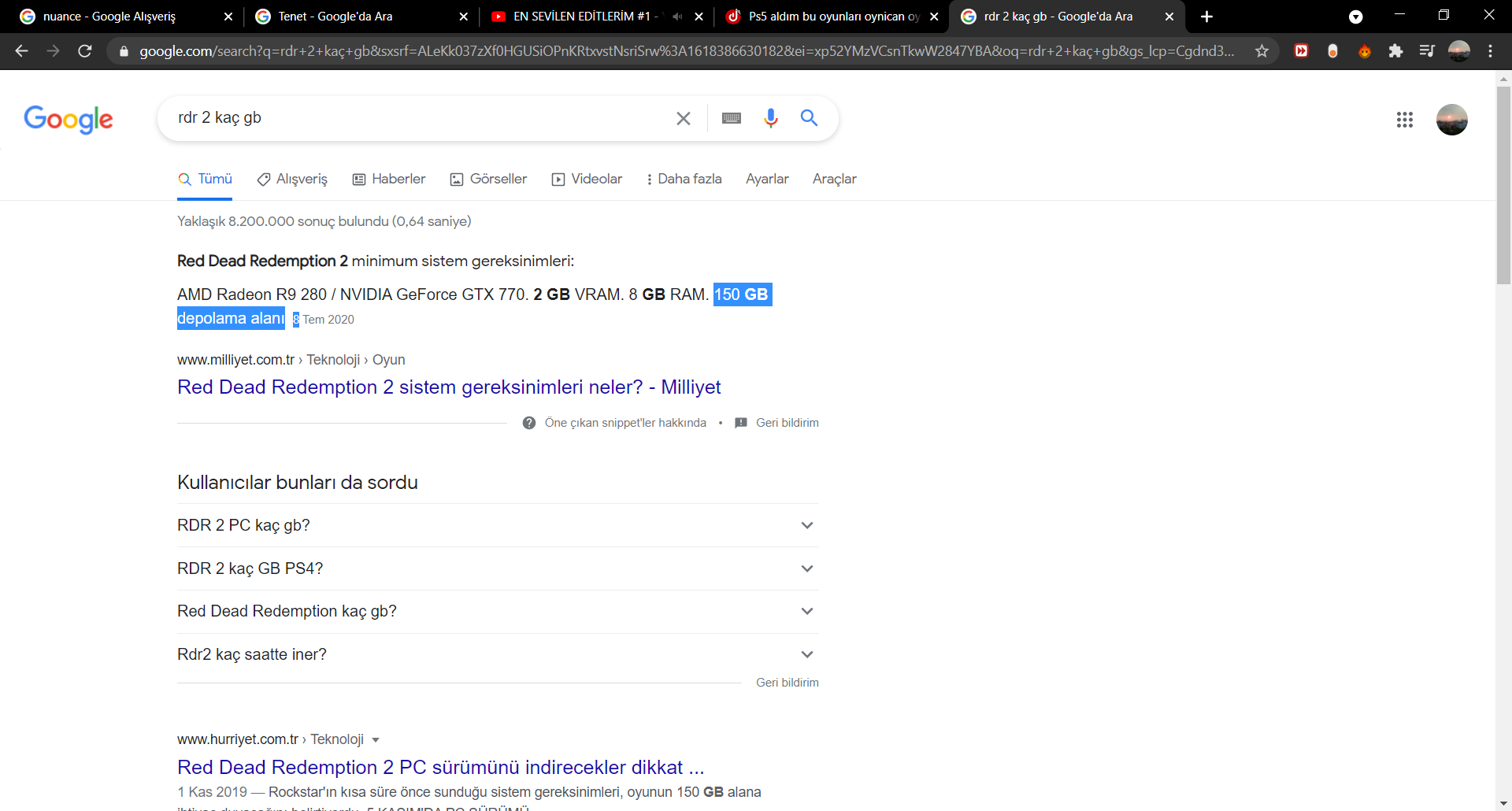Viewport: 1512px width, 811px height.
Task: Expand Rdr2 kaç saatte iner? question
Action: [498, 654]
